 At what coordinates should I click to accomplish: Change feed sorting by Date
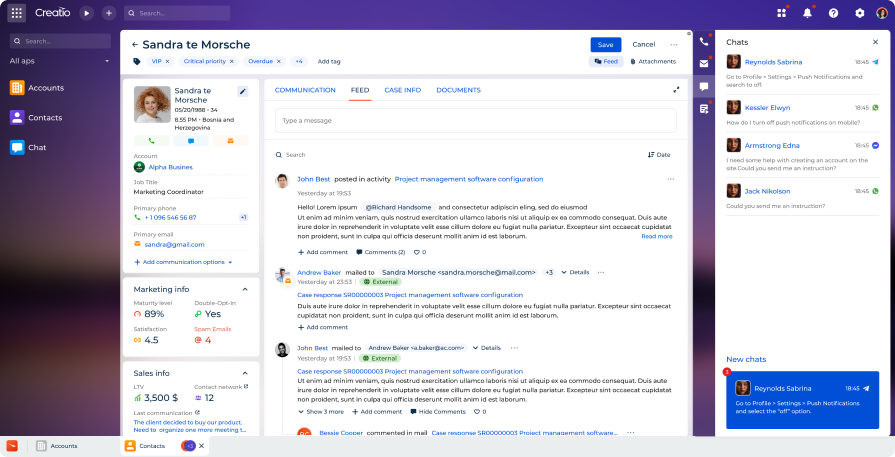pyautogui.click(x=659, y=155)
